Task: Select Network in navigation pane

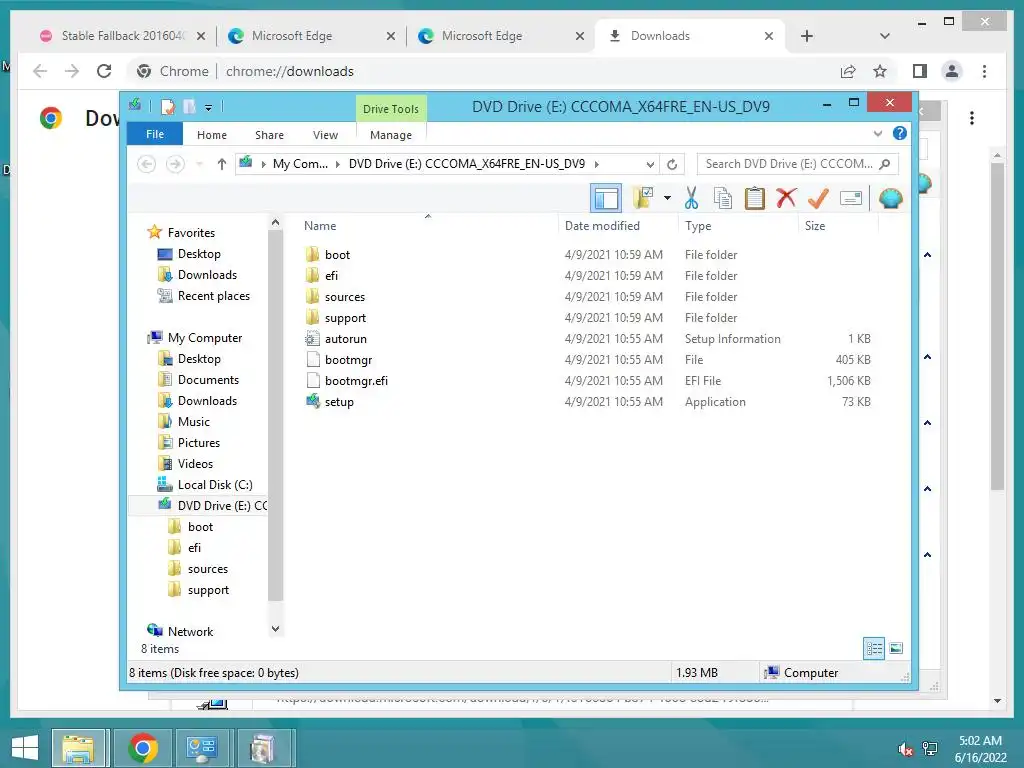Action: tap(190, 632)
